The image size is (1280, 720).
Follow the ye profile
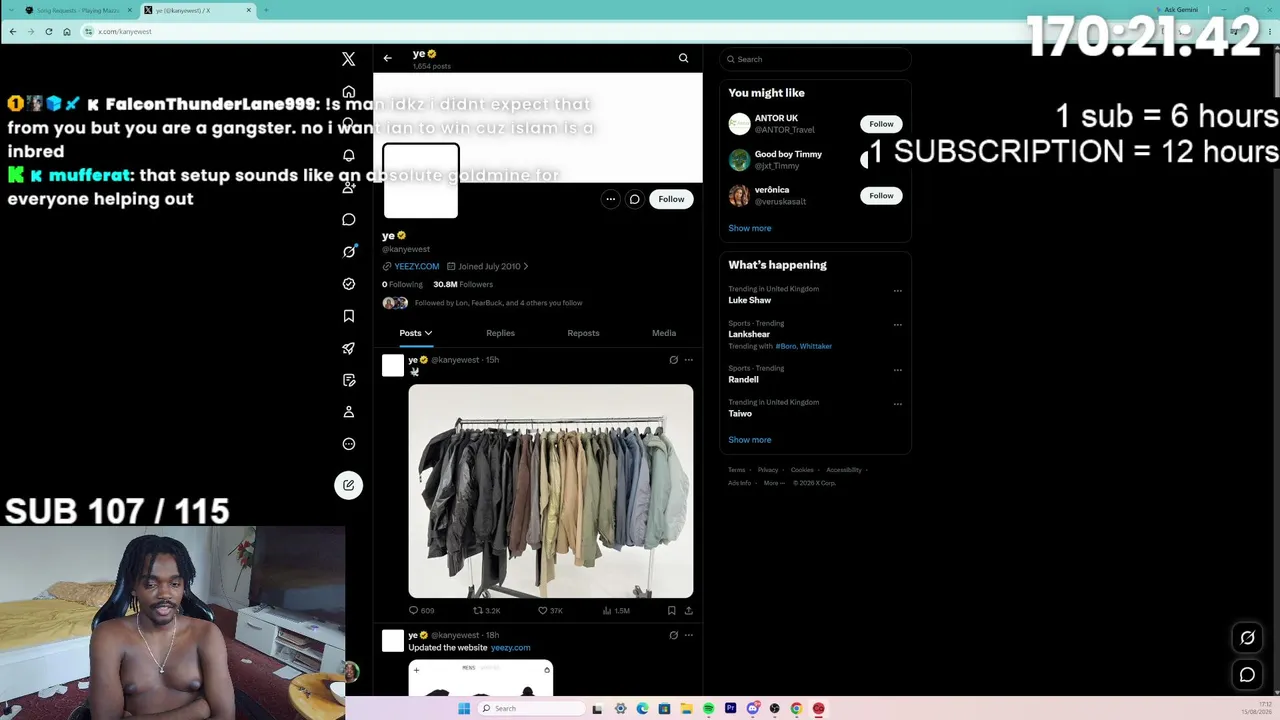pyautogui.click(x=671, y=199)
